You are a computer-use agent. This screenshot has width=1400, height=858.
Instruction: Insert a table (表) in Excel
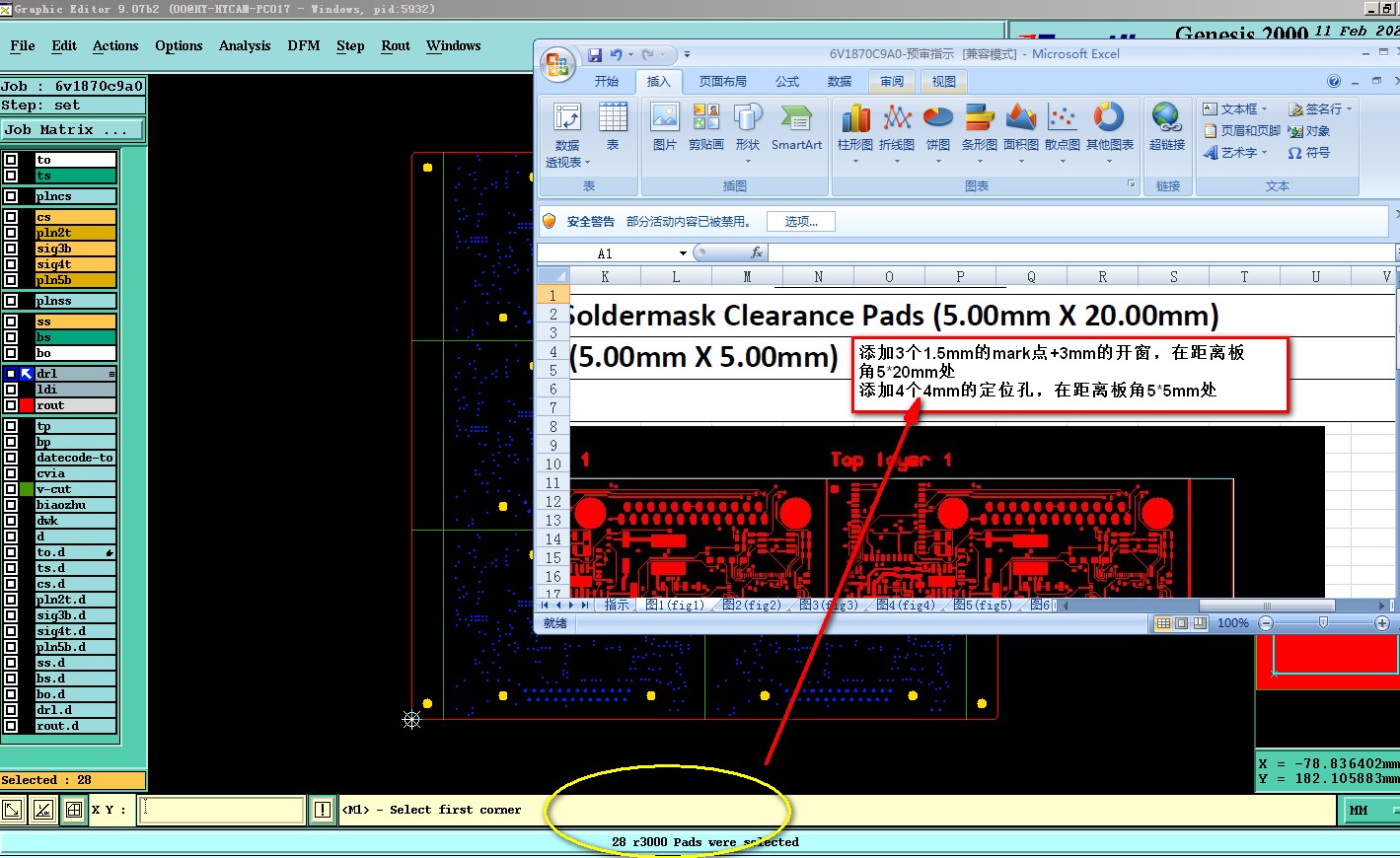(x=613, y=127)
